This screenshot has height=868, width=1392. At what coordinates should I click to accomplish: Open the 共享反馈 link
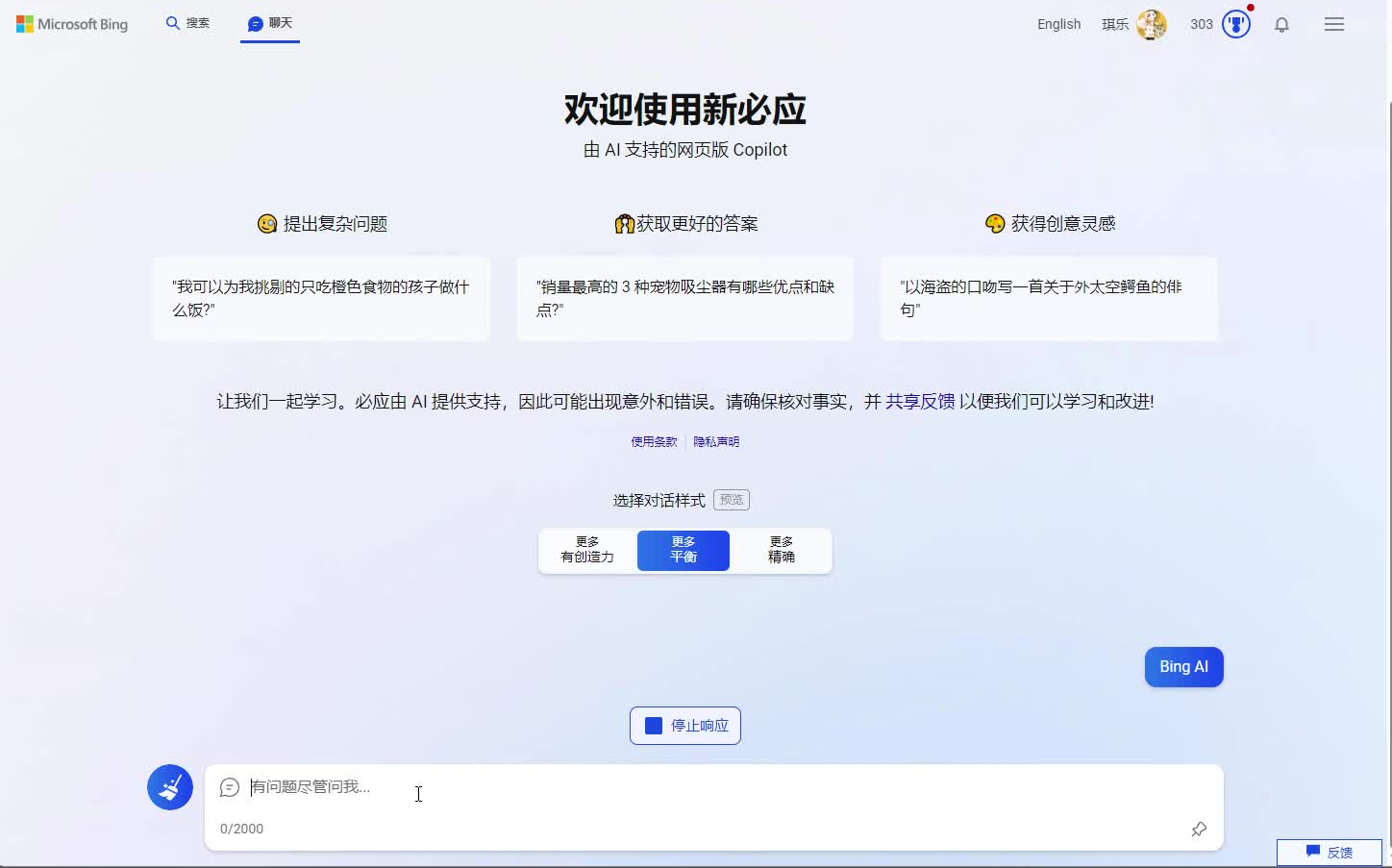(920, 402)
